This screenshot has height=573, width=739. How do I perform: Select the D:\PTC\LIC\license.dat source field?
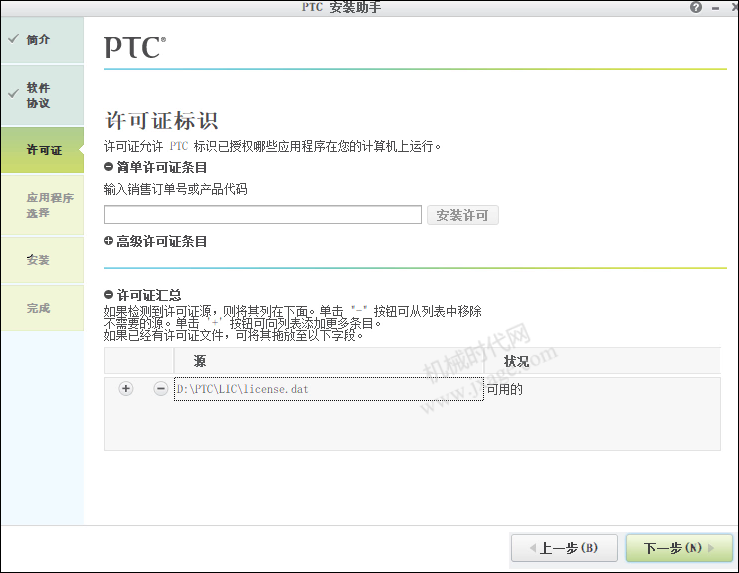[x=329, y=389]
